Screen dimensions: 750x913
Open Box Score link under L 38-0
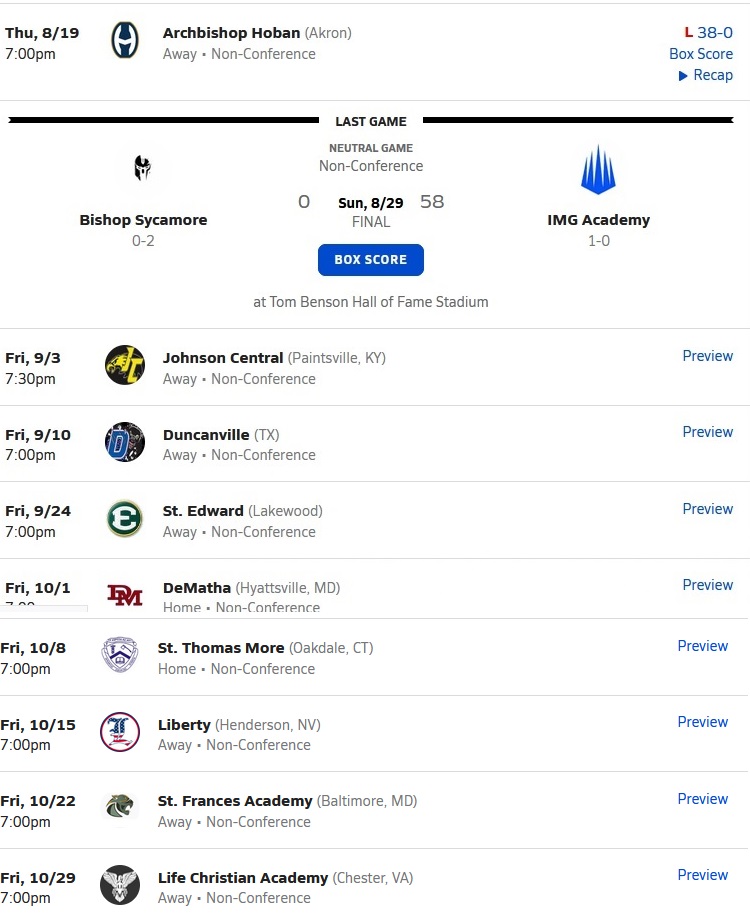[701, 54]
